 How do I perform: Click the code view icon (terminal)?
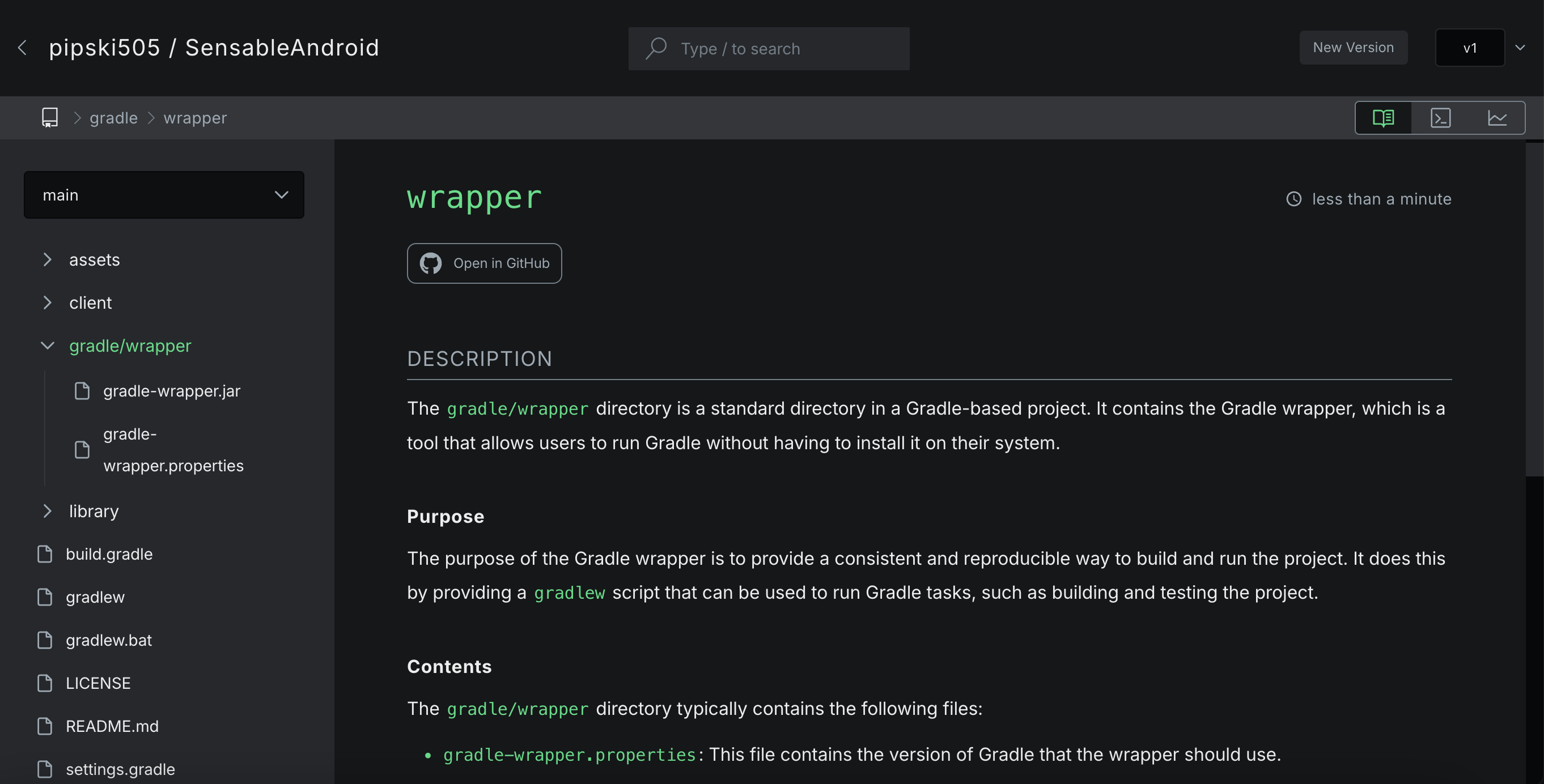tap(1441, 117)
